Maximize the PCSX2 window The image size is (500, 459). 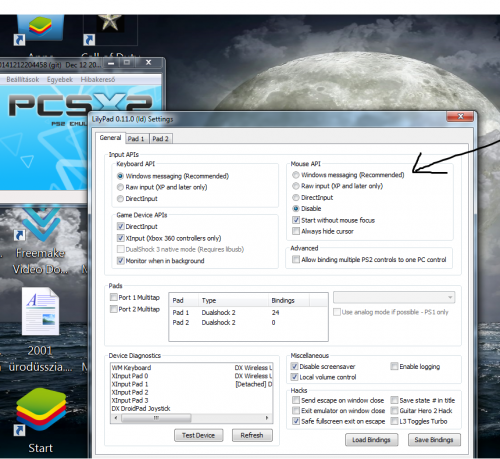click(127, 62)
